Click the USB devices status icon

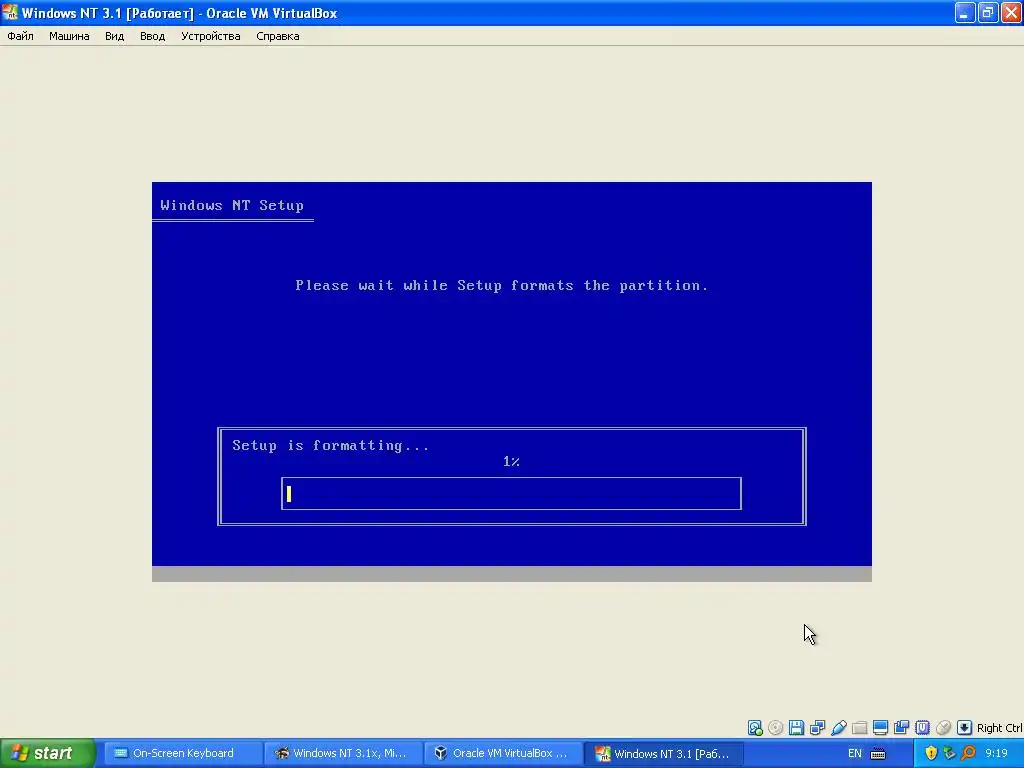tap(839, 728)
